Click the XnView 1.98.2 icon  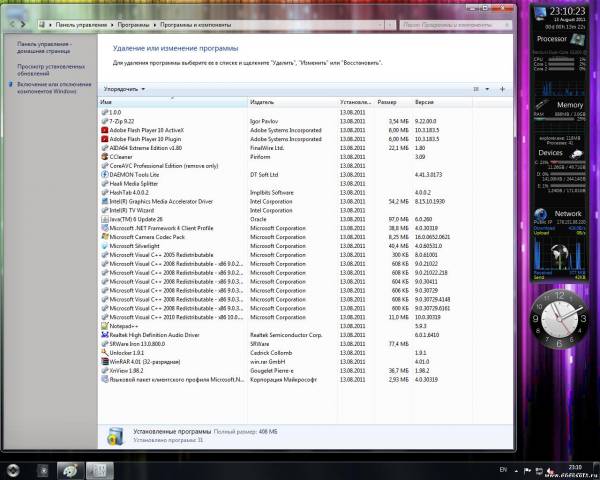104,371
